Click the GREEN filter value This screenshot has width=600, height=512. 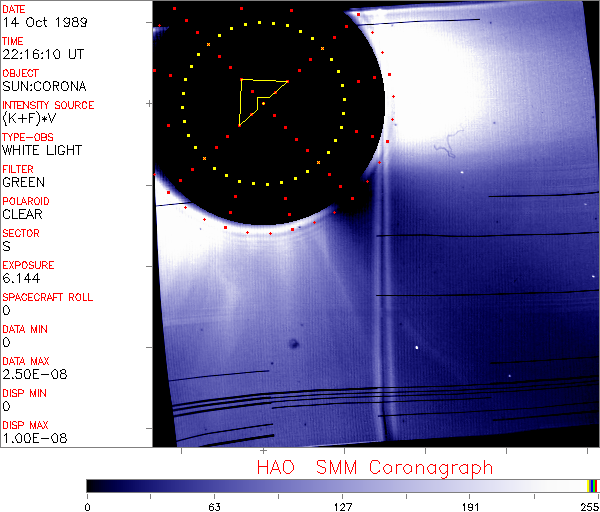(24, 182)
